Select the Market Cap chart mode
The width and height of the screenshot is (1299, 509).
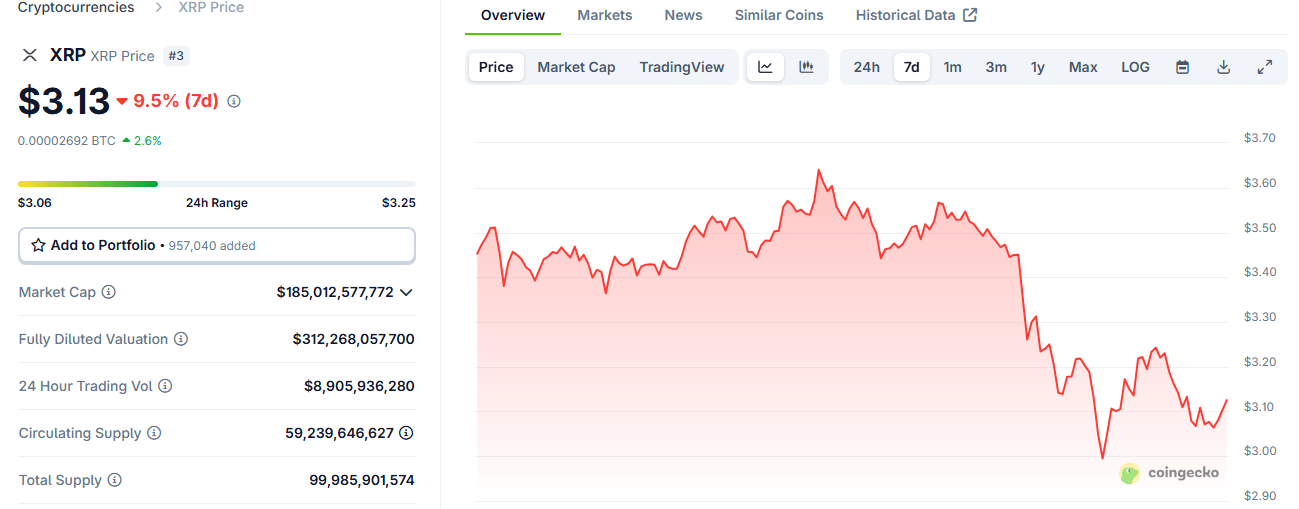click(576, 67)
